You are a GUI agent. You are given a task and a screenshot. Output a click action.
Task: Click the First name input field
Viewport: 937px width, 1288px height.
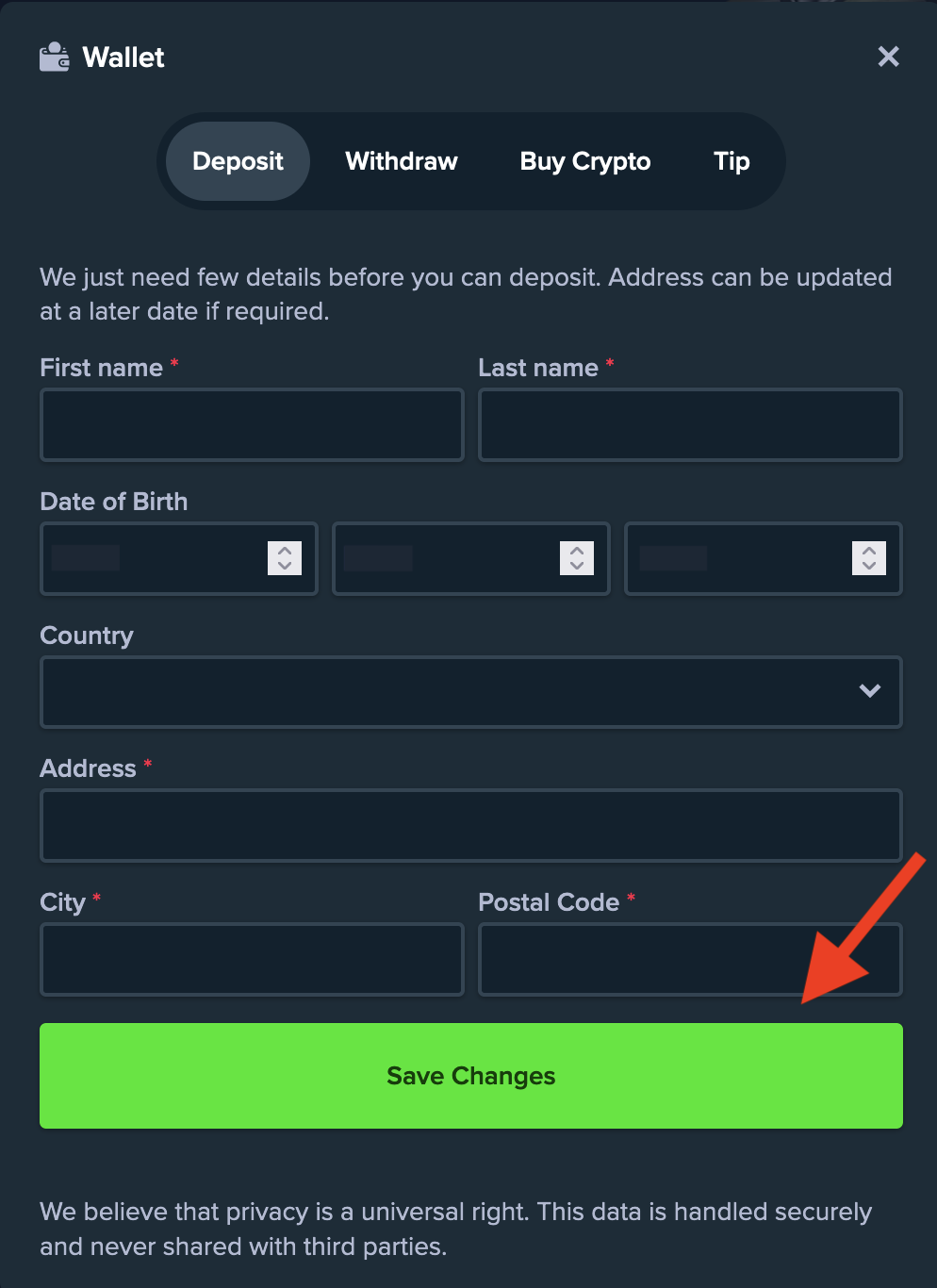coord(252,425)
